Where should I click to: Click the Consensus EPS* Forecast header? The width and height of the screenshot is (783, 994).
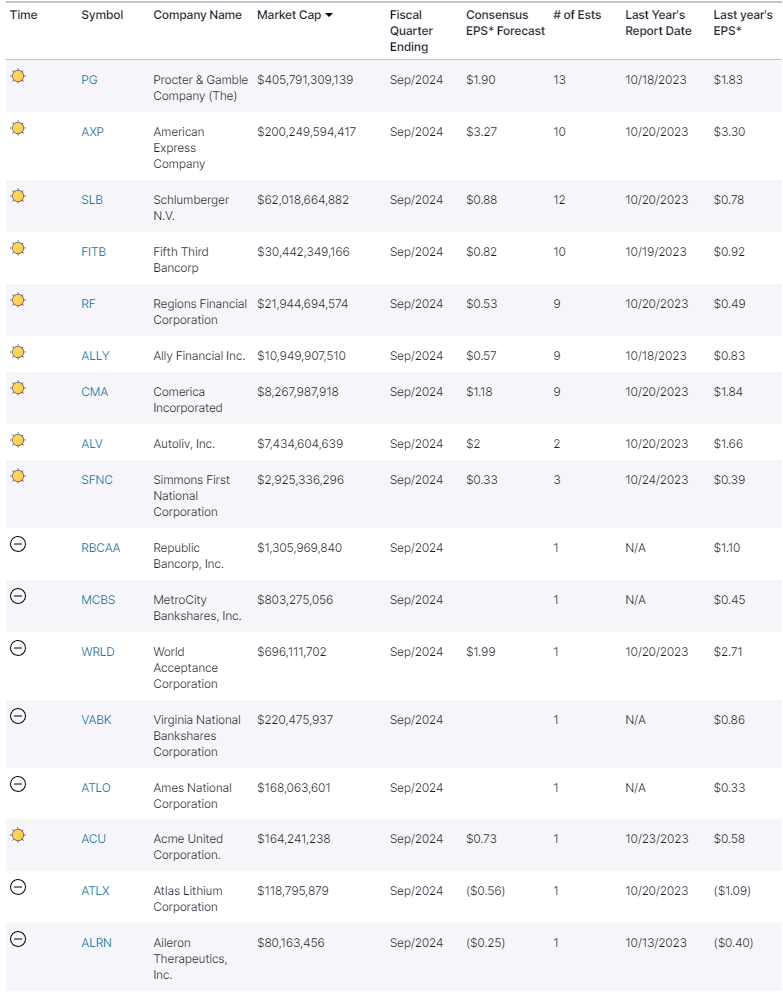[x=505, y=23]
